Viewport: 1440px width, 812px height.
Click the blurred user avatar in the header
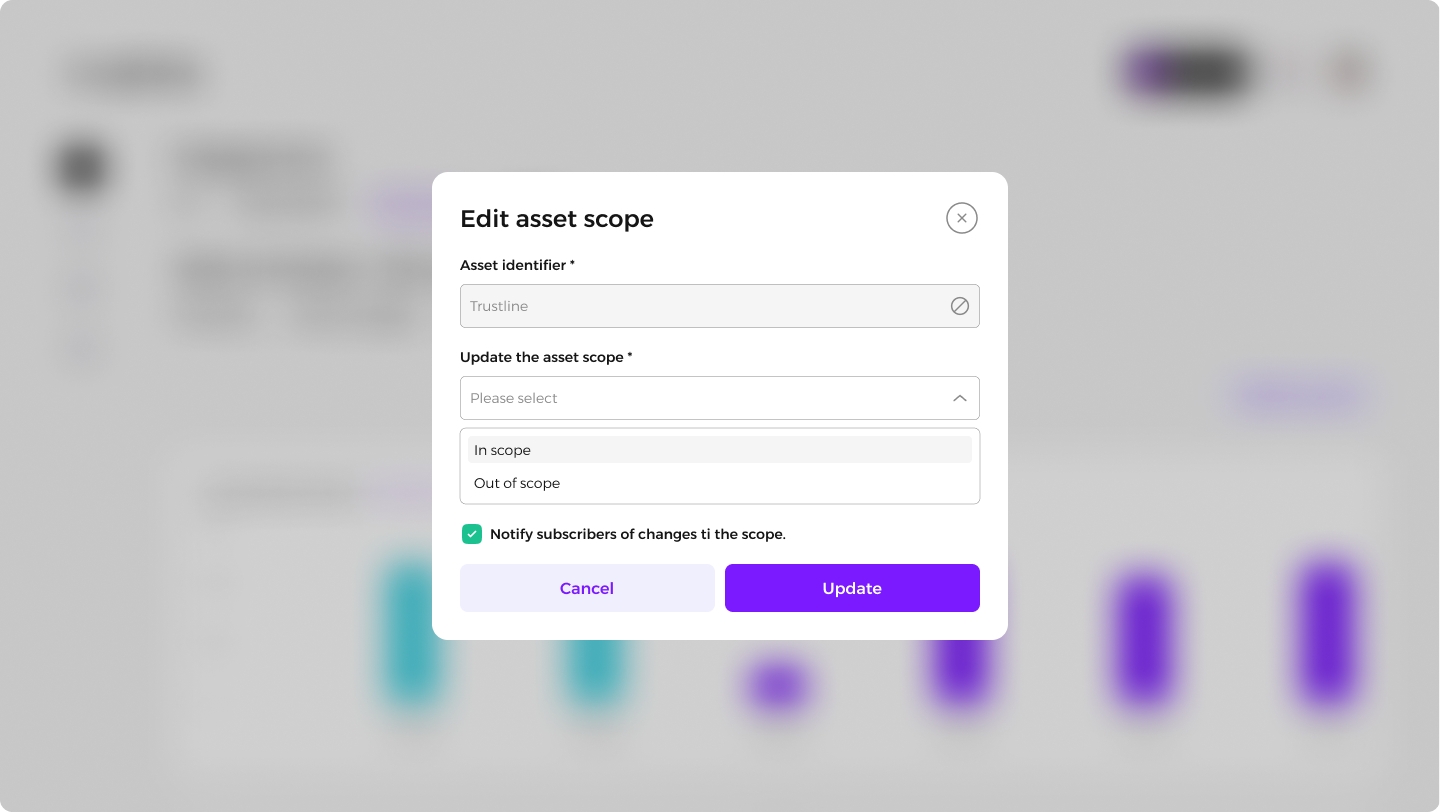(1350, 73)
